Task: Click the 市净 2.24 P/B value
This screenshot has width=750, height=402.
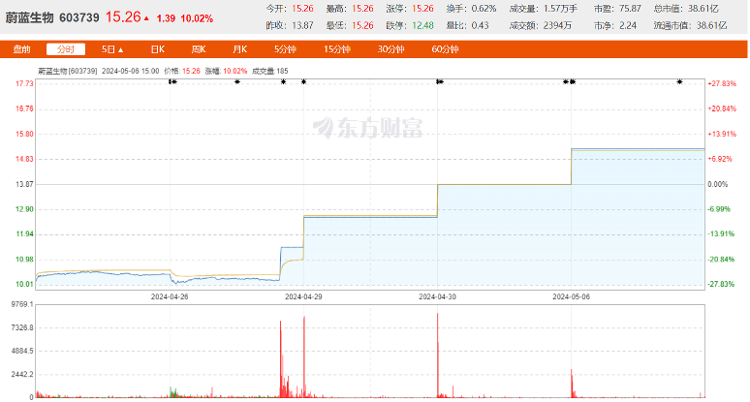Action: point(628,25)
